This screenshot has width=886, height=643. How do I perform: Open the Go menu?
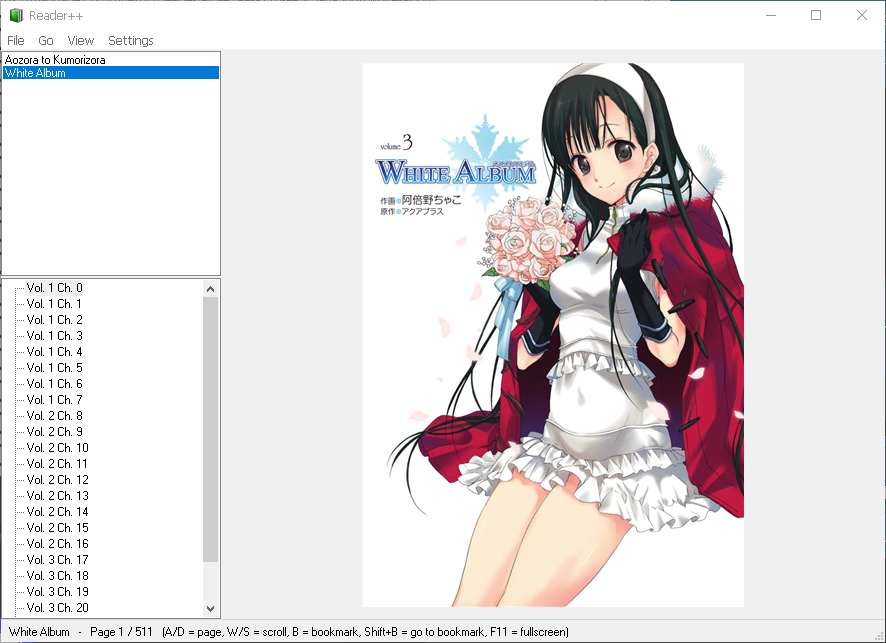tap(46, 41)
